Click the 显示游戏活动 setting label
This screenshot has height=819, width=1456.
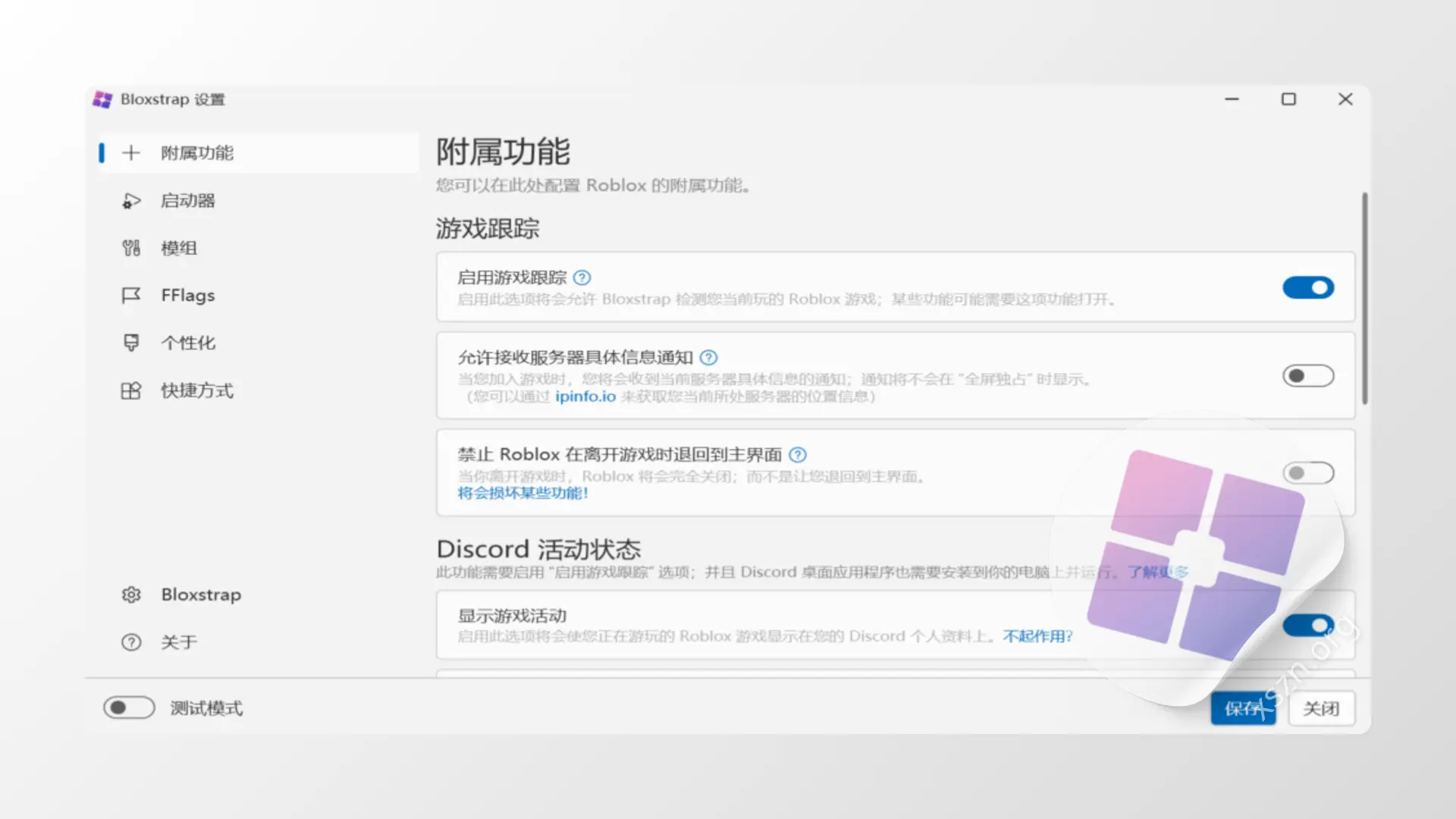(x=512, y=616)
